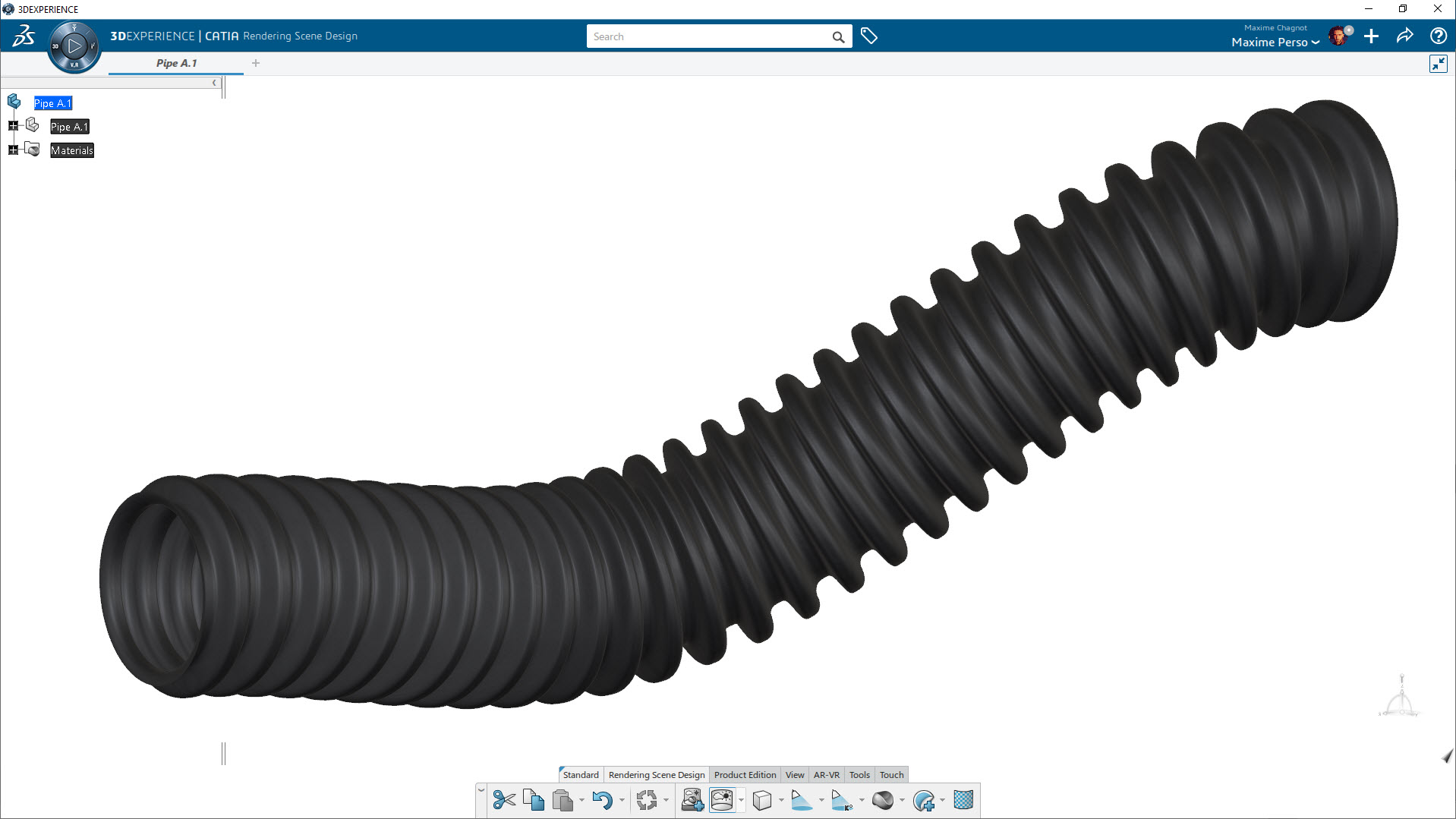Click the Cut scissors icon
Screen dimensions: 1456x819
coord(504,800)
